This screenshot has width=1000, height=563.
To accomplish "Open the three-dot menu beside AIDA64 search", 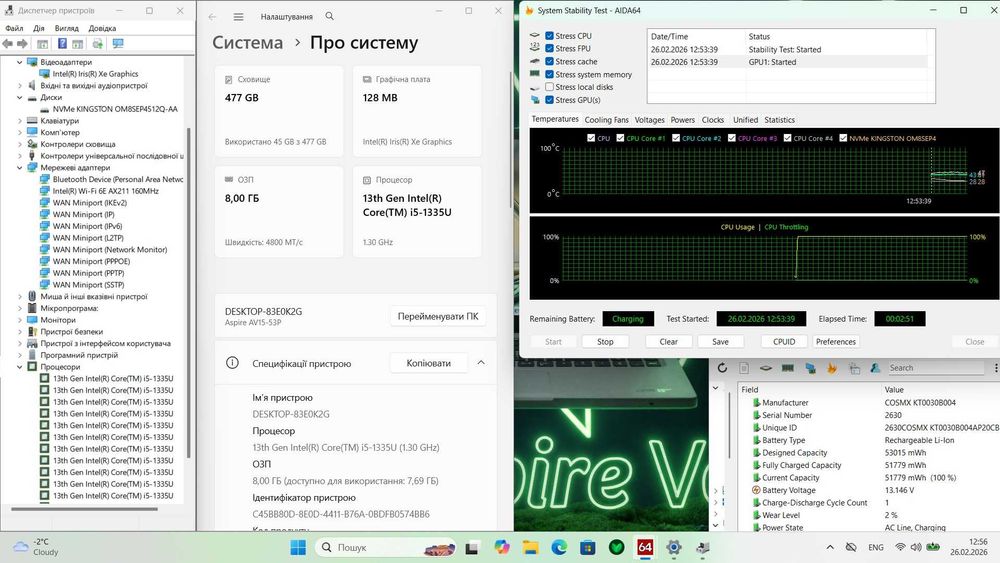I will (x=996, y=368).
